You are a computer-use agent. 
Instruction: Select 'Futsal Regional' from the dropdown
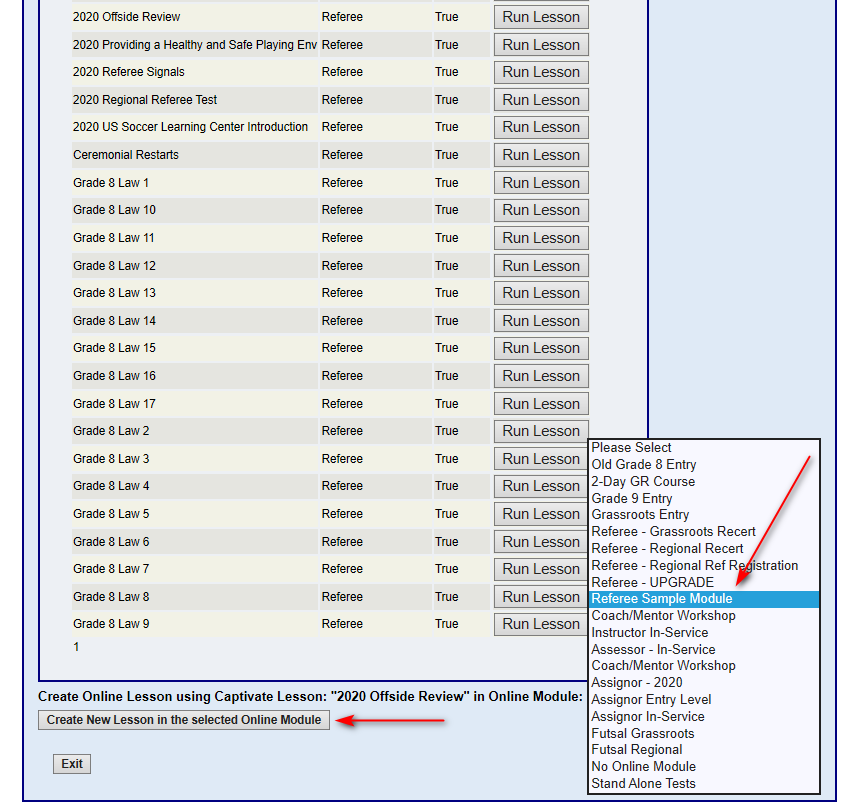pyautogui.click(x=704, y=750)
